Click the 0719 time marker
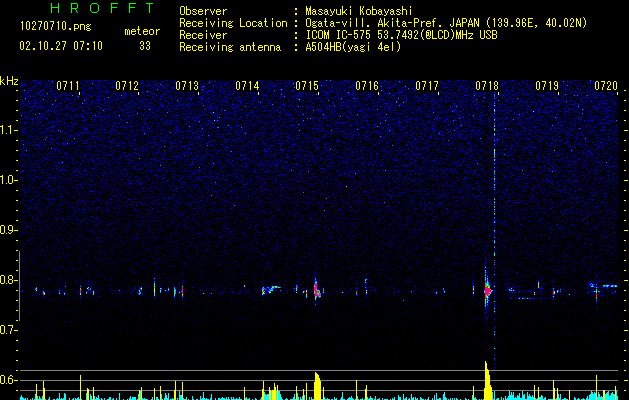Image resolution: width=629 pixels, height=400 pixels. pos(547,86)
